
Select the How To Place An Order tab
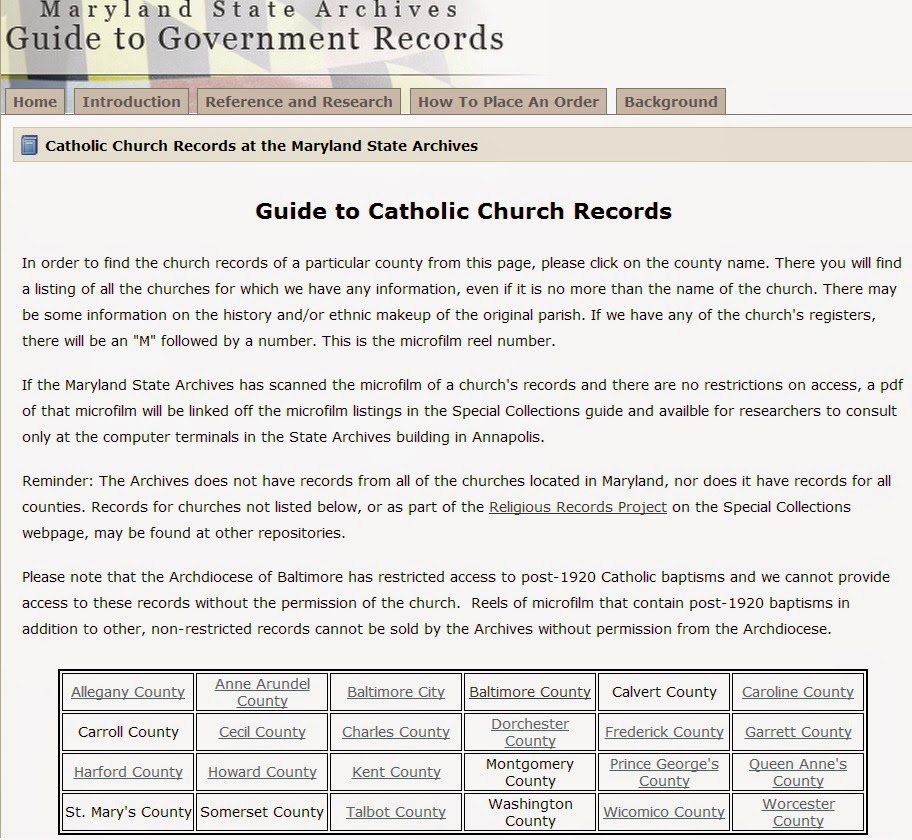click(x=508, y=101)
